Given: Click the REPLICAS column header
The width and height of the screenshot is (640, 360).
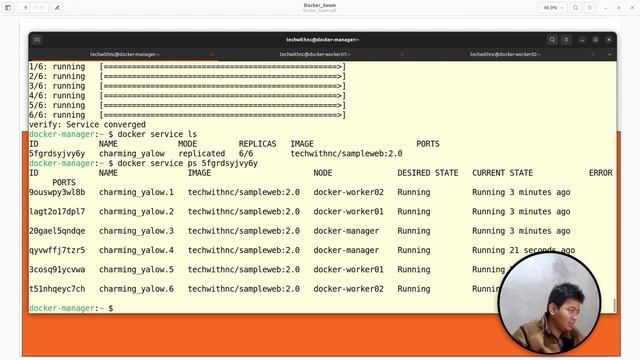Looking at the screenshot, I should (258, 144).
